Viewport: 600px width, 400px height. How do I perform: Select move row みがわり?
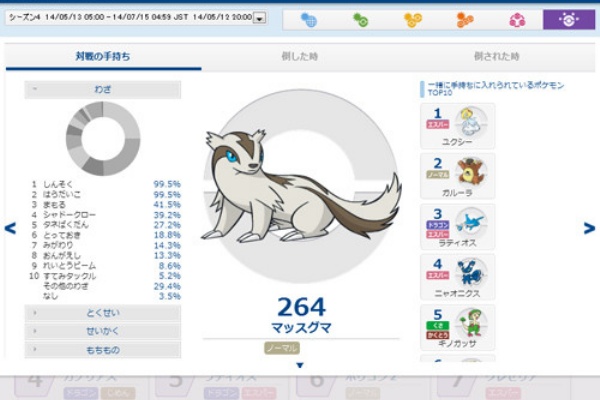coord(105,245)
